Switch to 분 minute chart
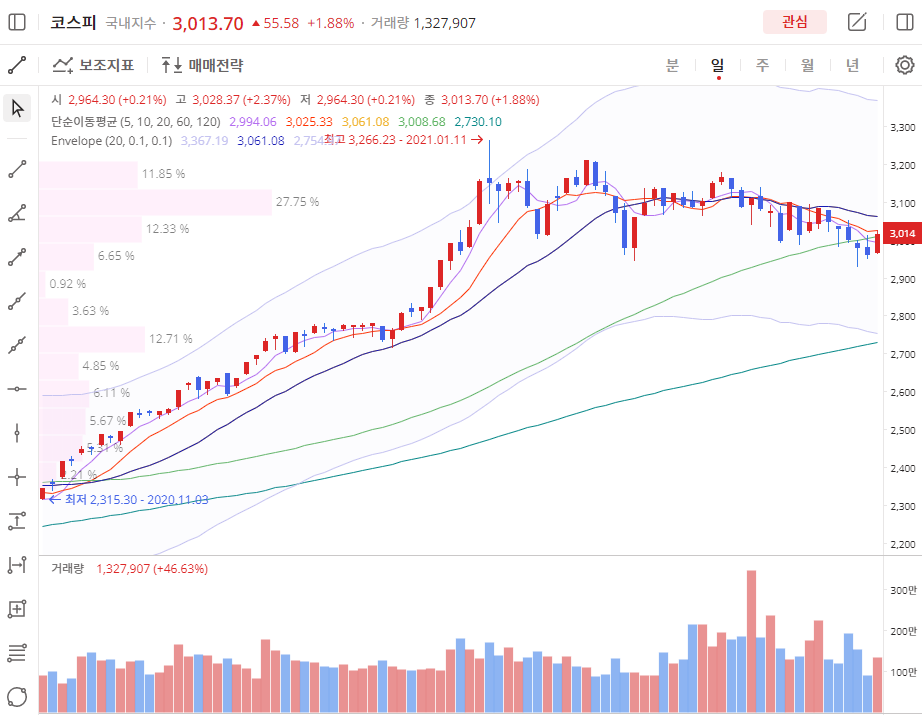Viewport: 922px width, 715px height. click(x=672, y=65)
